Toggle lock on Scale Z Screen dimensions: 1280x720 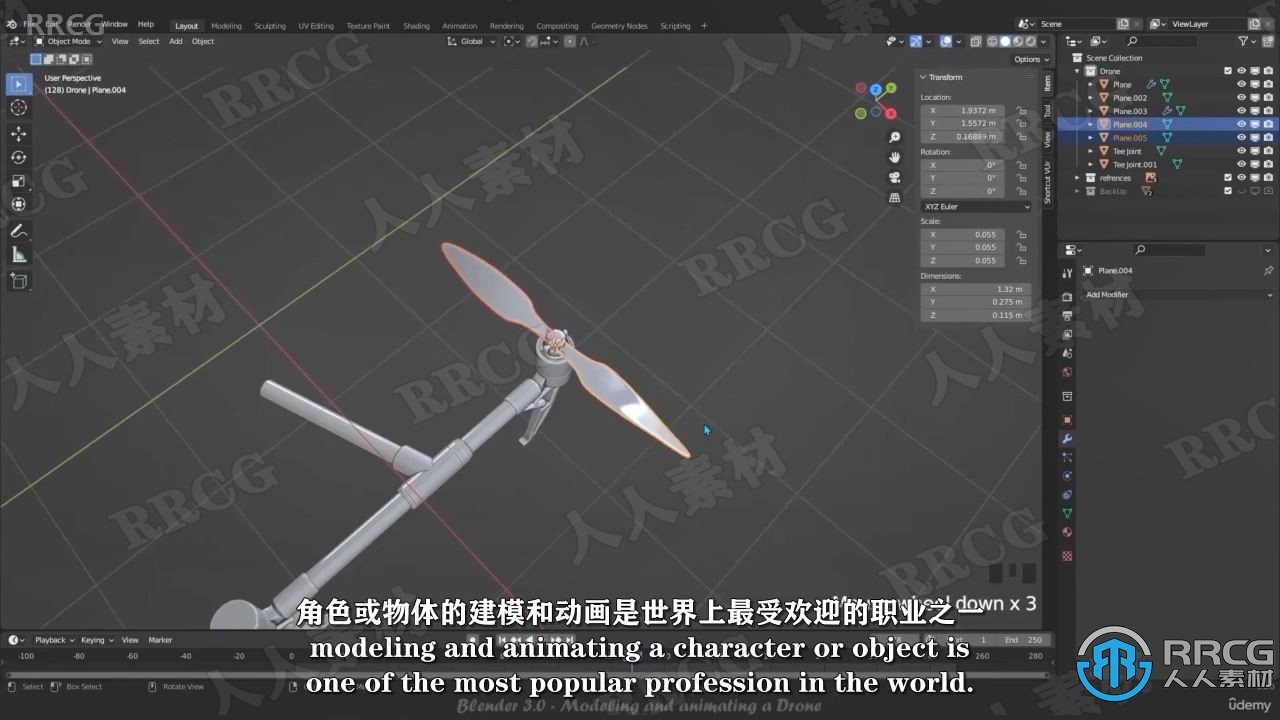tap(1021, 261)
